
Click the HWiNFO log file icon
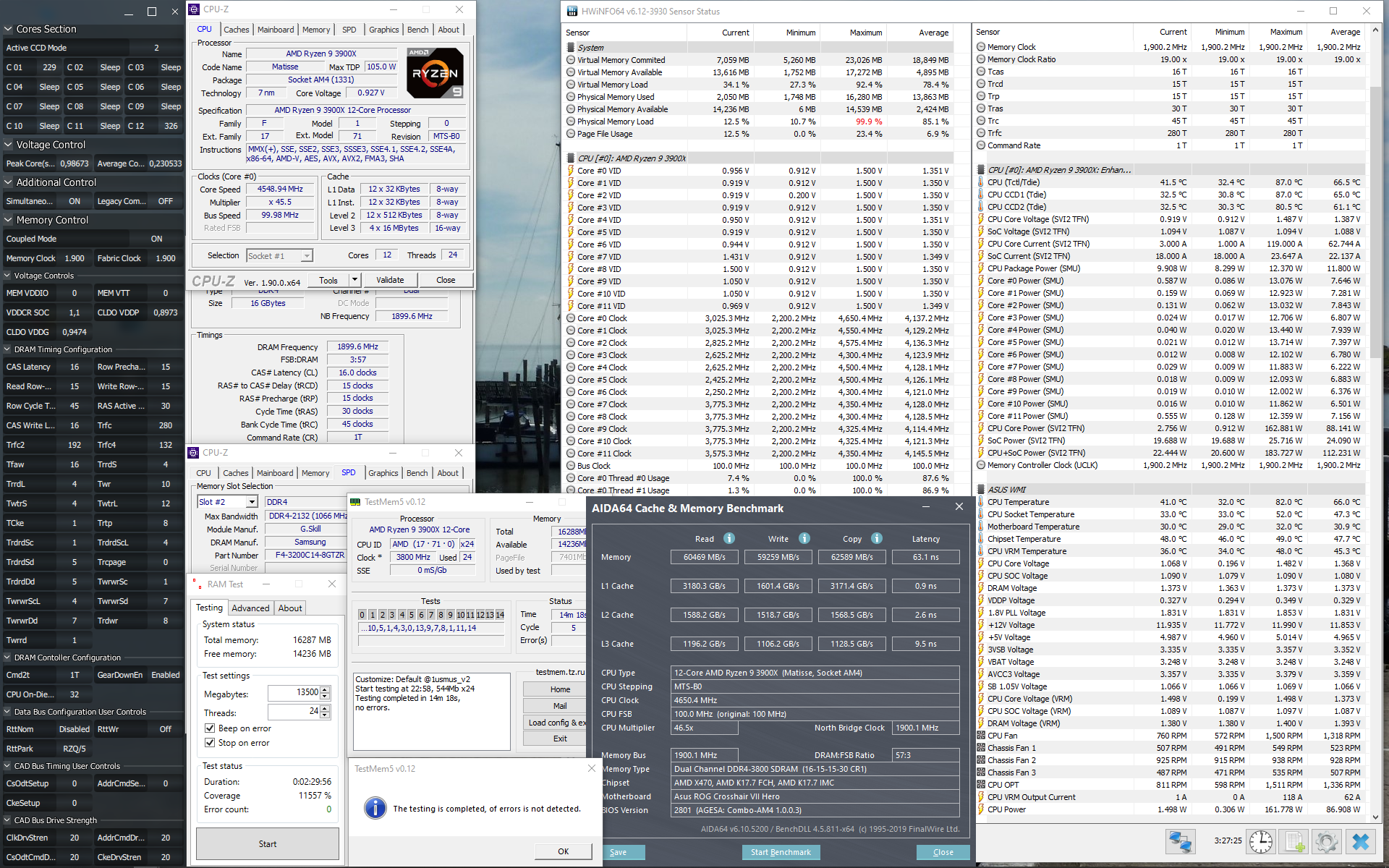pos(1294,841)
